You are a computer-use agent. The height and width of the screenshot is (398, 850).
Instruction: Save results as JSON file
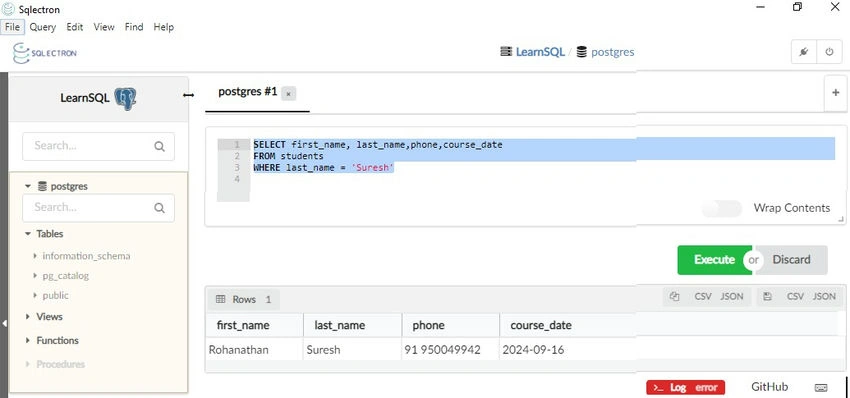[x=824, y=297]
